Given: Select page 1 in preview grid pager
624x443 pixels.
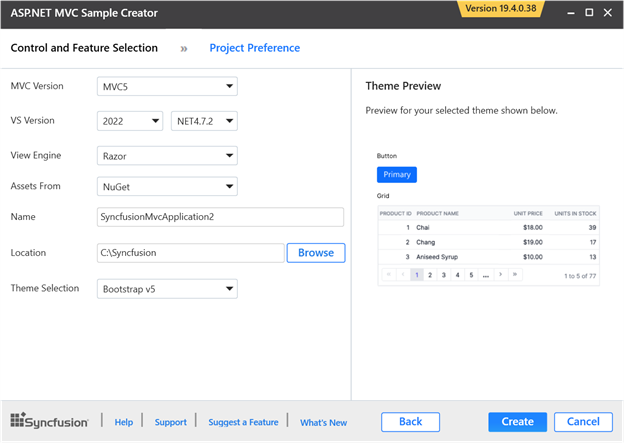Looking at the screenshot, I should pos(417,275).
